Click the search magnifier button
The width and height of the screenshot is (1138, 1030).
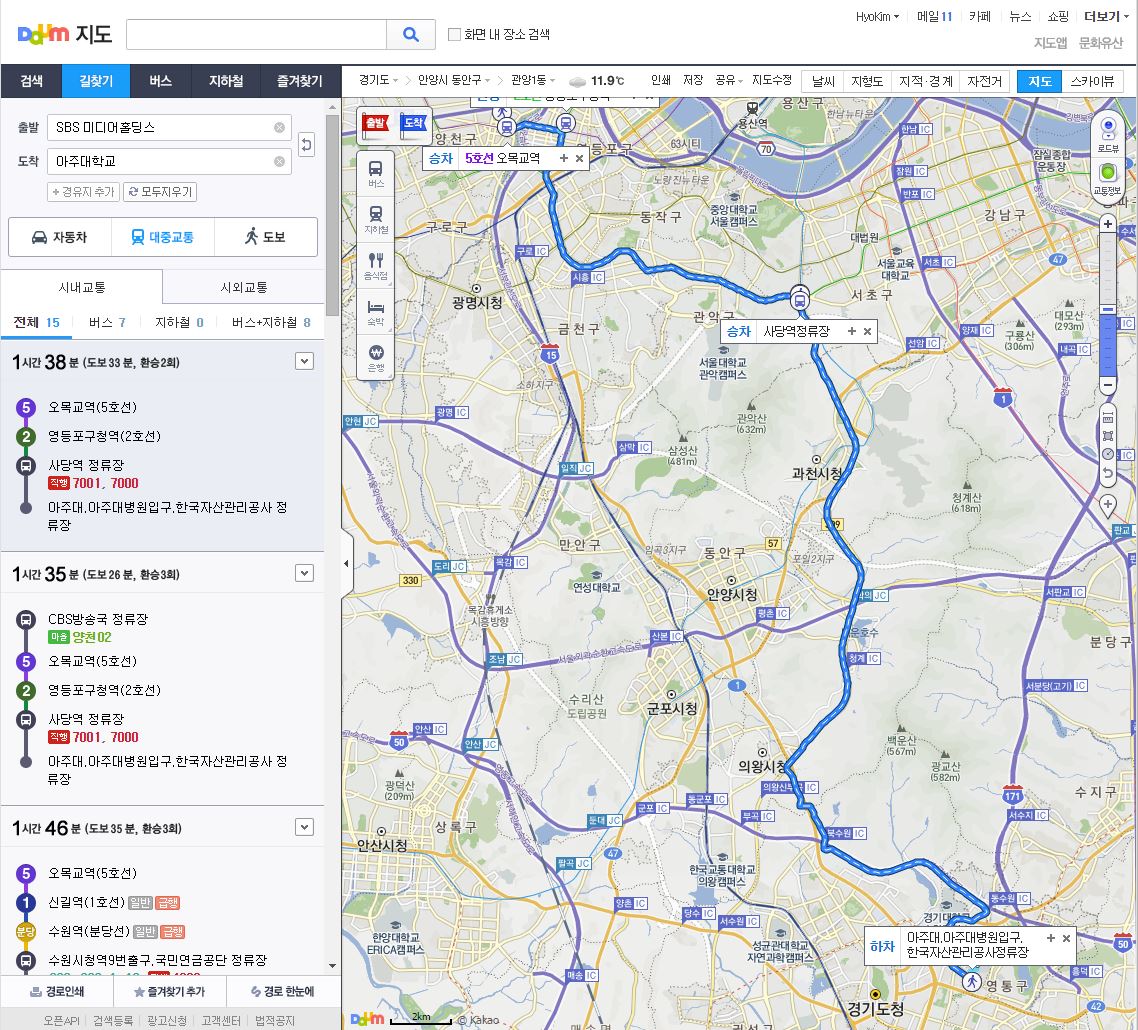coord(411,34)
